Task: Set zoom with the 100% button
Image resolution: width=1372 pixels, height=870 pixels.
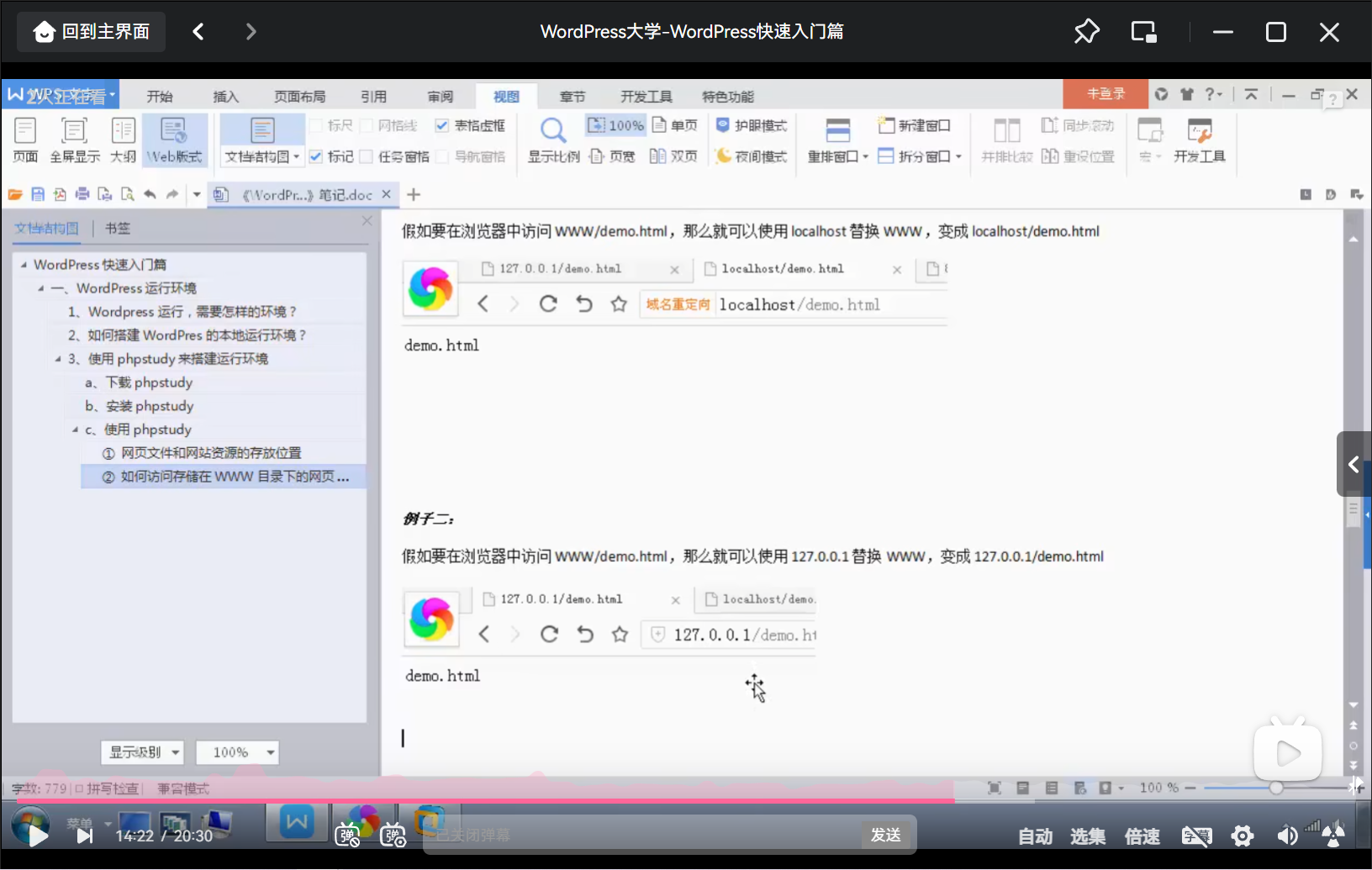Action: point(616,125)
